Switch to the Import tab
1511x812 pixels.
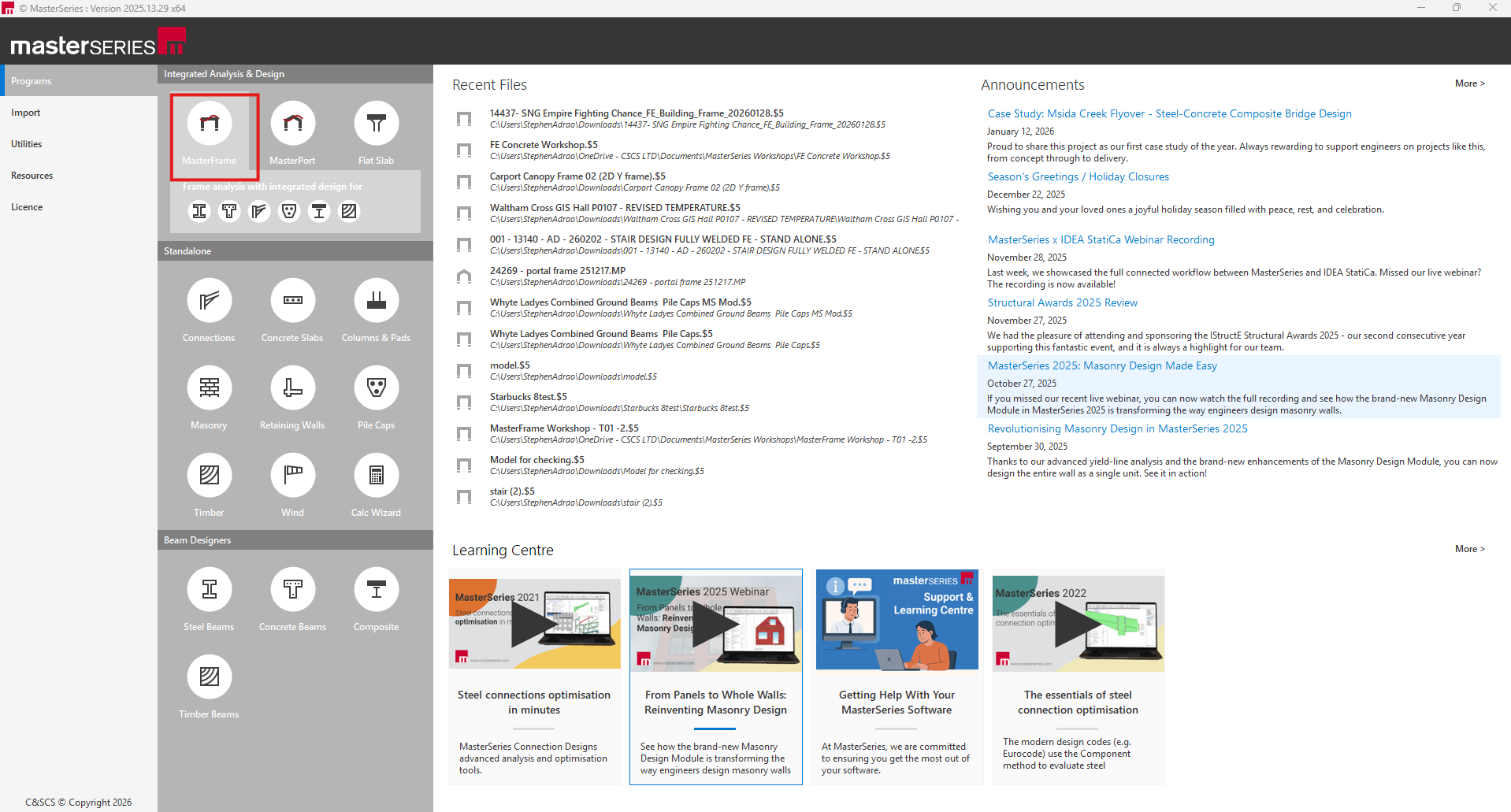click(x=26, y=113)
